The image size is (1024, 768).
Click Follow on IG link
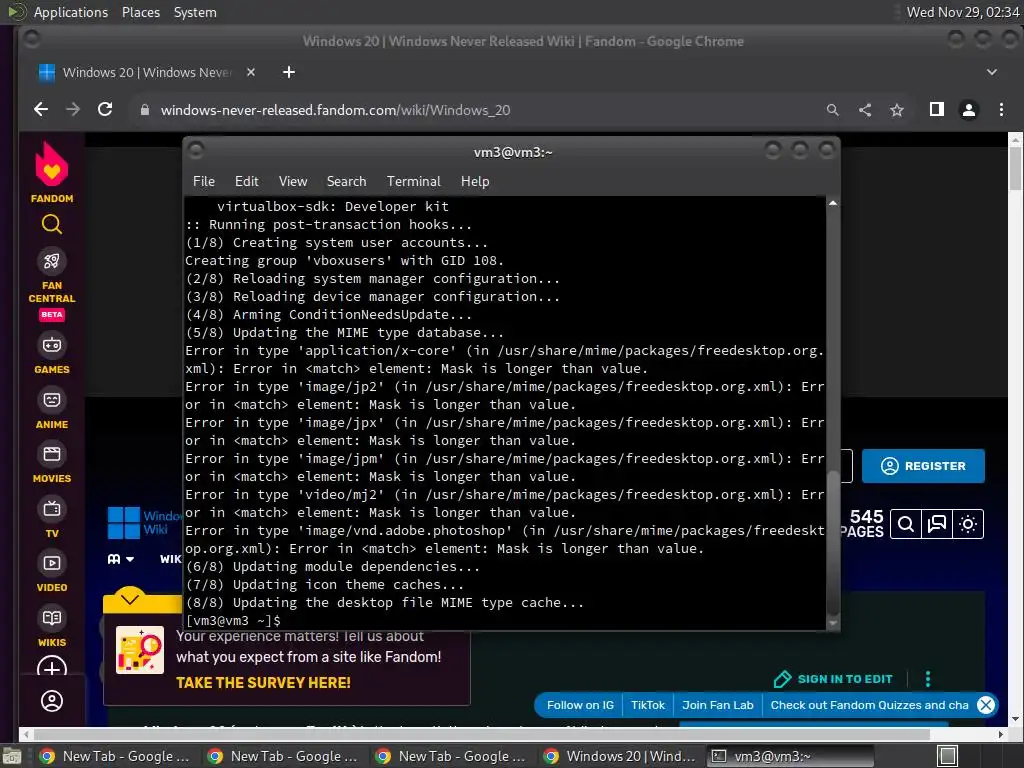(580, 705)
